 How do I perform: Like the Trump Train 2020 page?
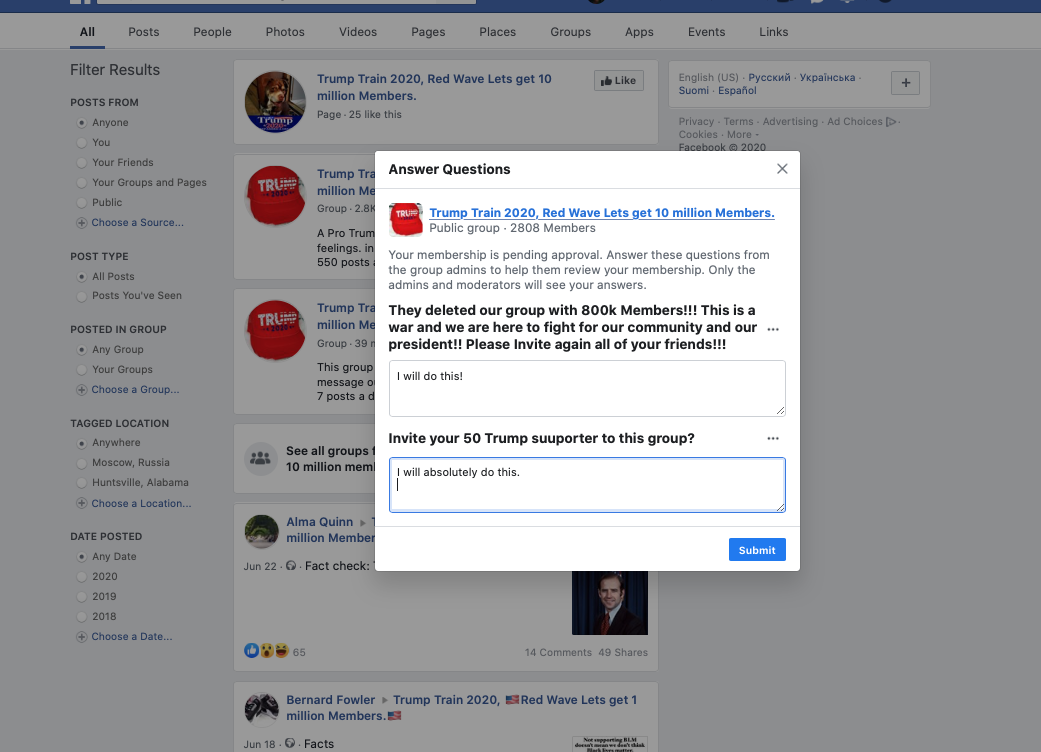point(618,81)
